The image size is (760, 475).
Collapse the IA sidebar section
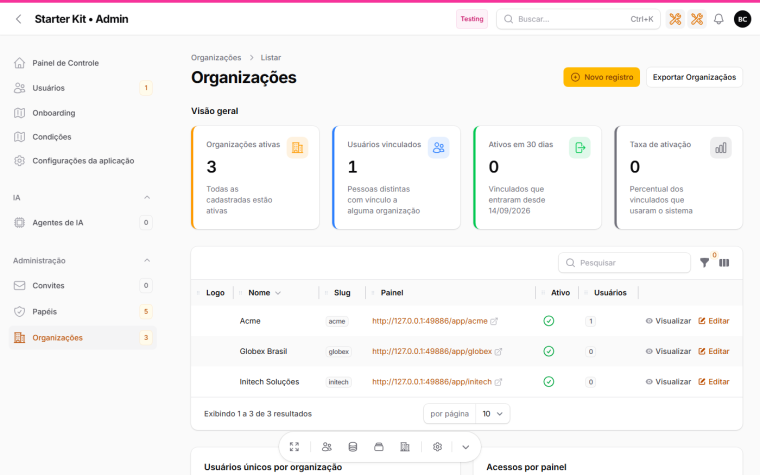tap(147, 197)
